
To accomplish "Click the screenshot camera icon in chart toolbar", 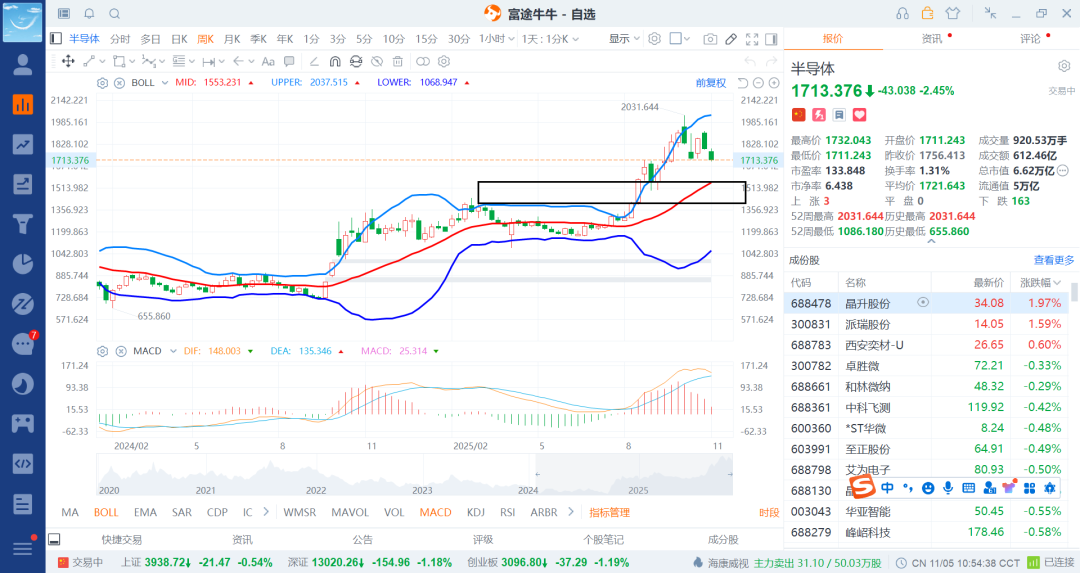I will point(710,39).
